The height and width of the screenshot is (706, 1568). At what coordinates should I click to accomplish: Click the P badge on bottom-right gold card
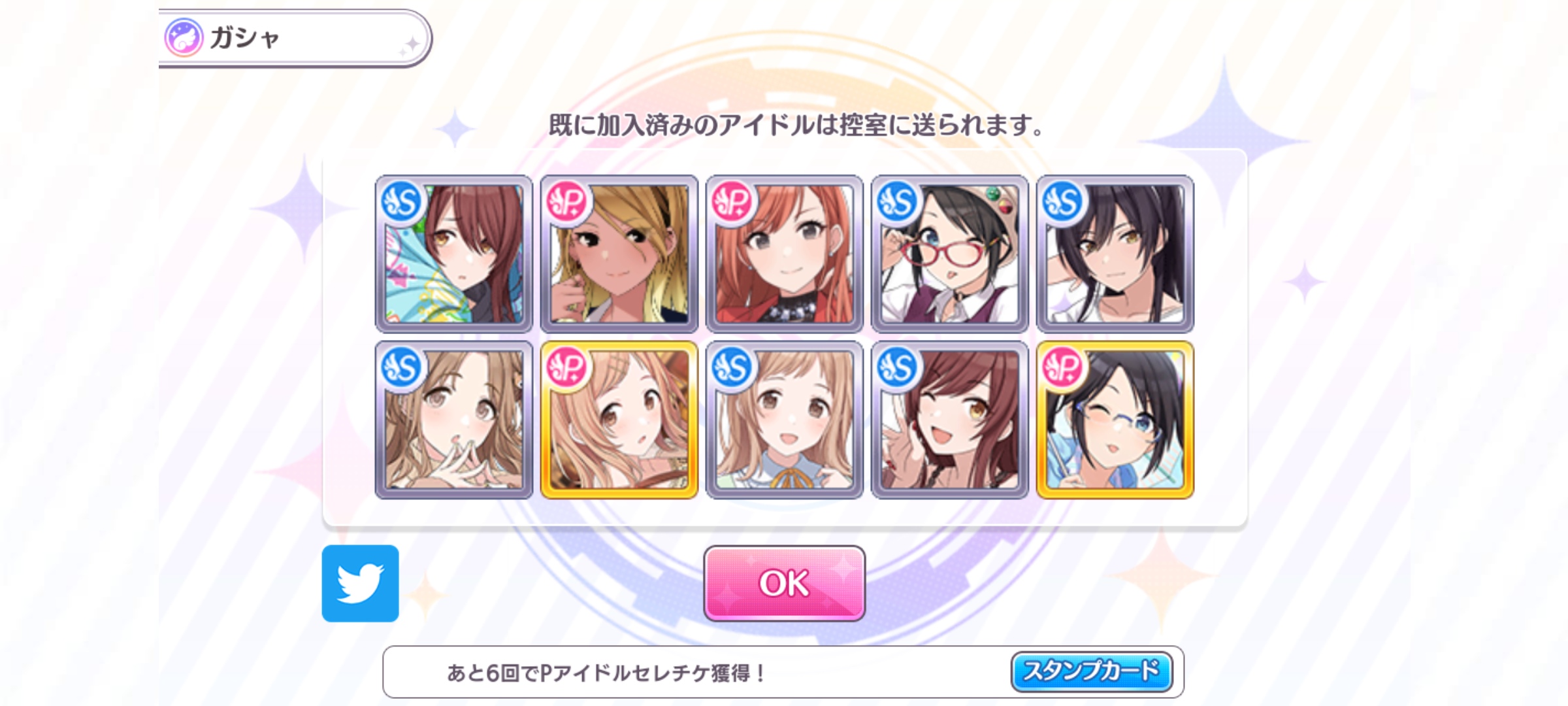1062,368
